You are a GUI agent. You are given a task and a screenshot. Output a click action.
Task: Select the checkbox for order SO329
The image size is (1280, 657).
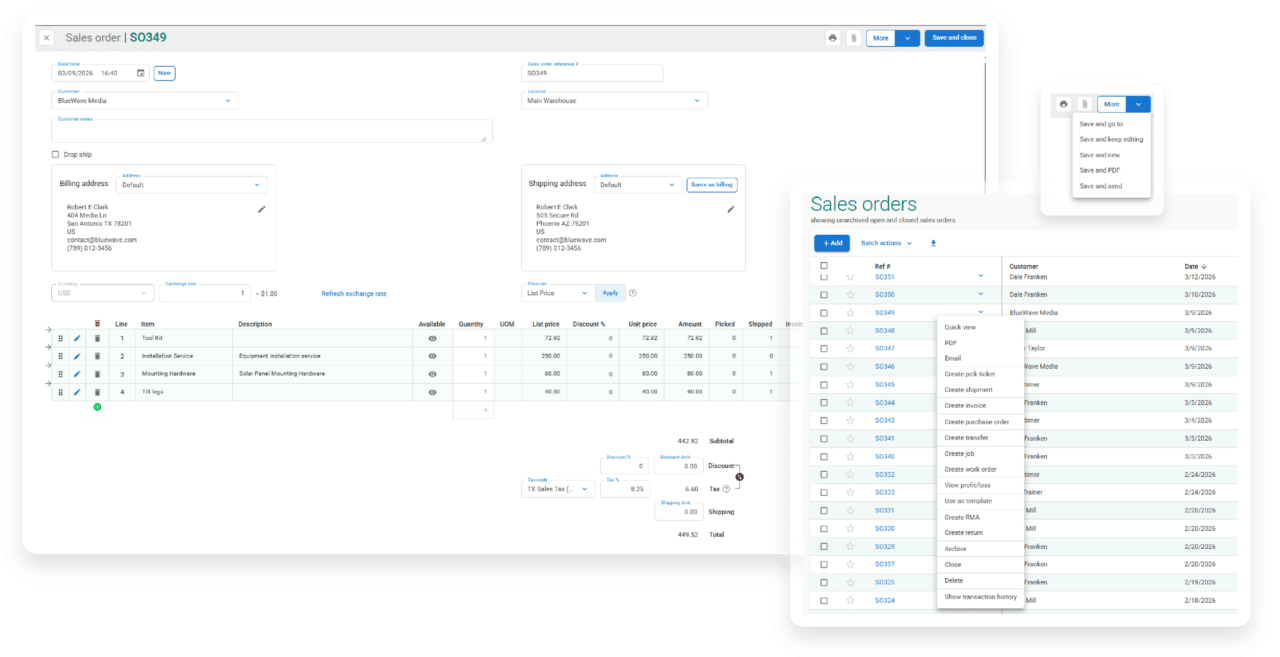(824, 547)
